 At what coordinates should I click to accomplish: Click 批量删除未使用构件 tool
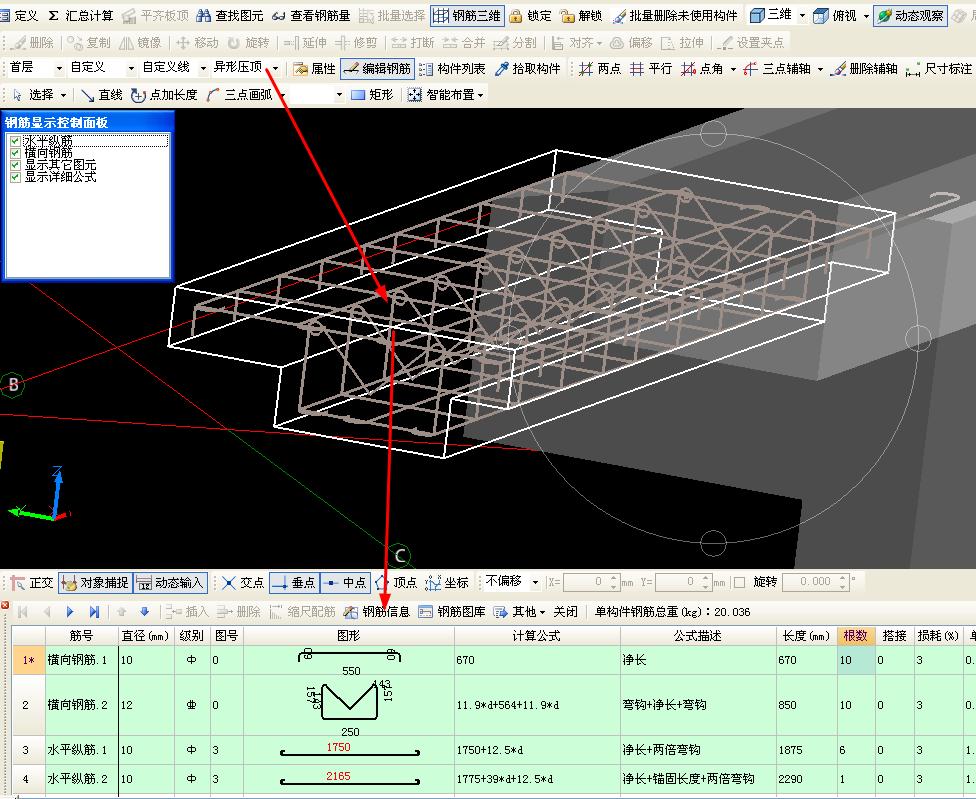675,16
